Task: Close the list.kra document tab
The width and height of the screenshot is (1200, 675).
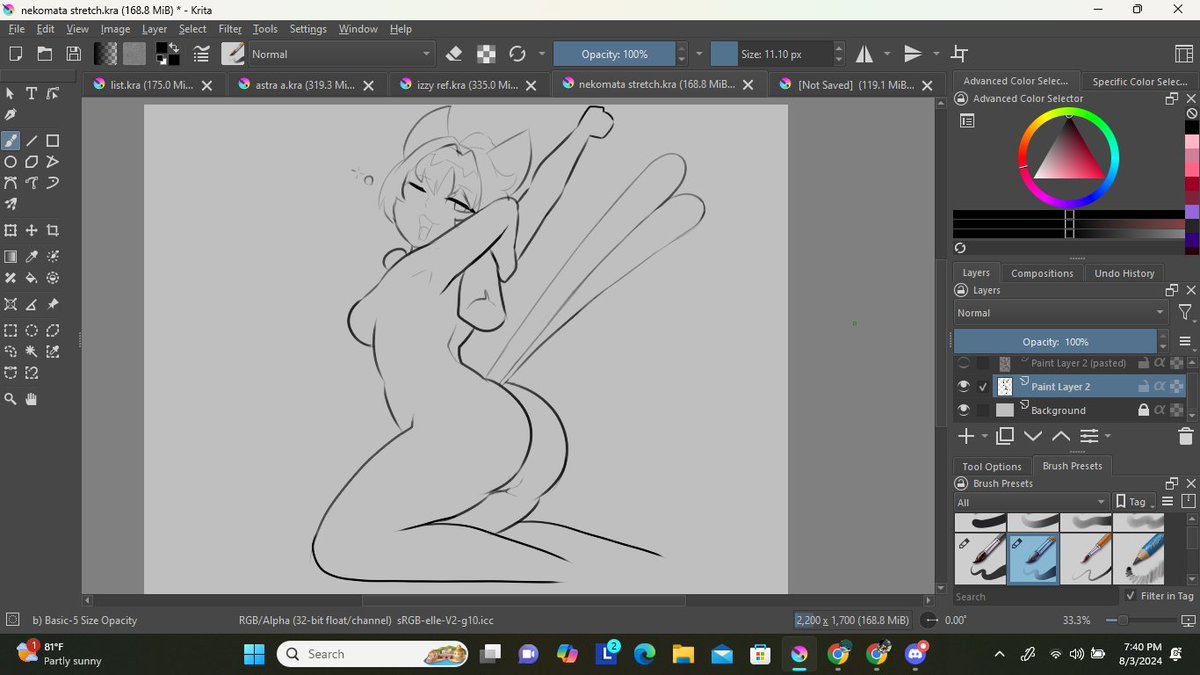Action: coord(207,86)
